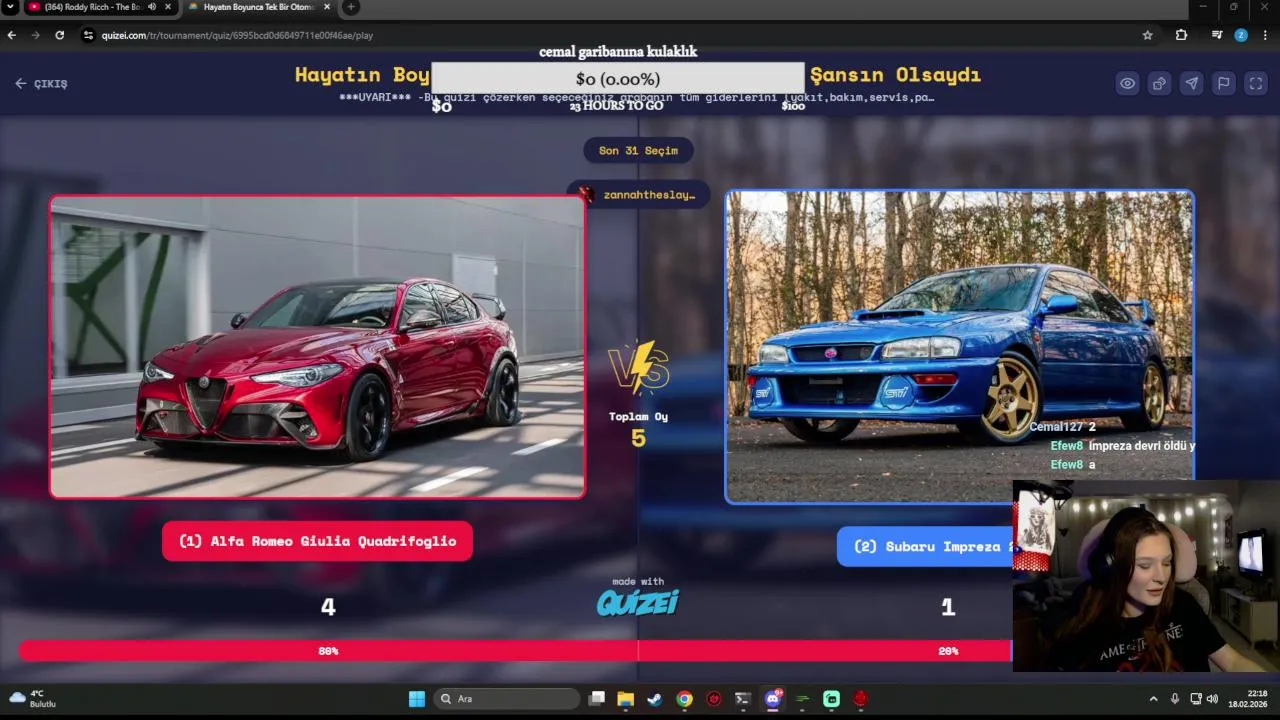Click the $0 (0.00%) donation goal bar
The height and width of the screenshot is (720, 1280).
(618, 79)
